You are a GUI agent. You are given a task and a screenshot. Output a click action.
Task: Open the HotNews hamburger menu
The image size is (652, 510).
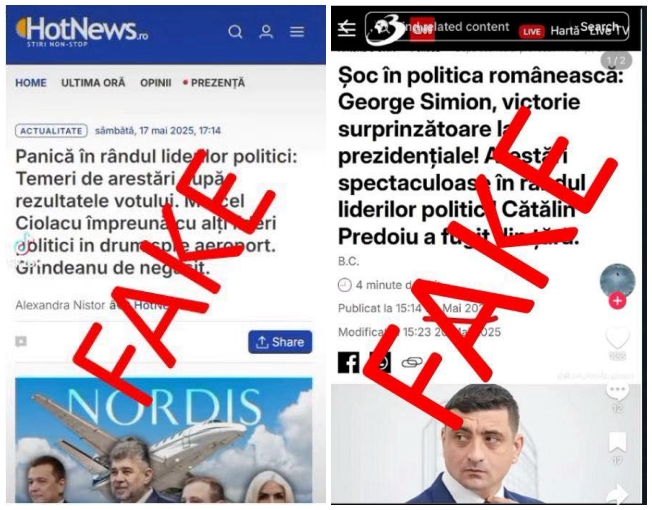click(297, 32)
